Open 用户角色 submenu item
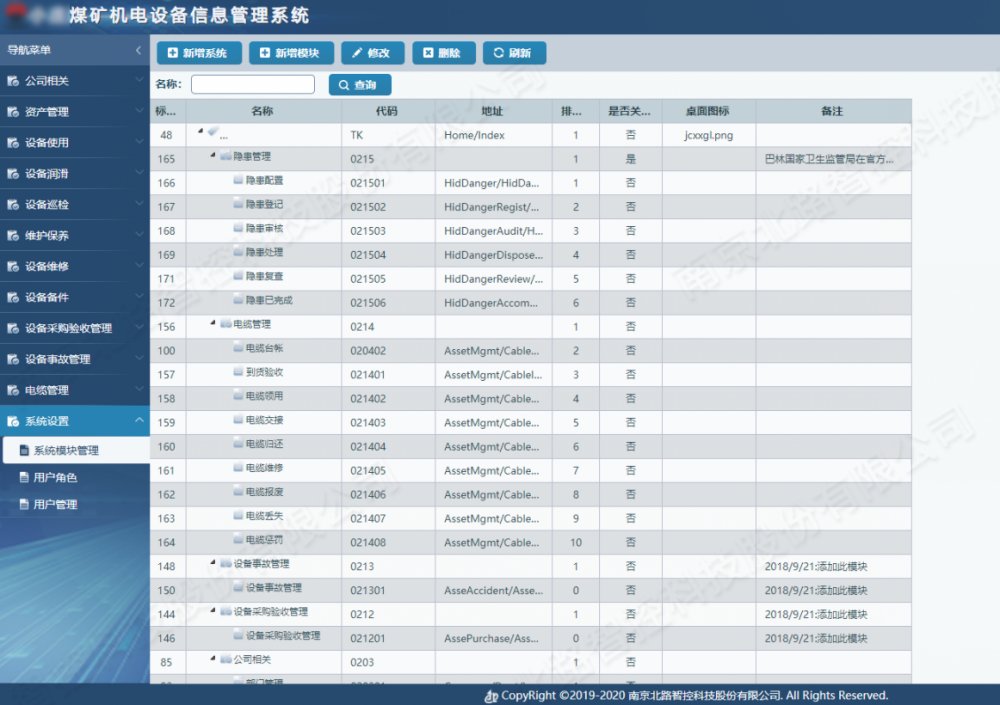The width and height of the screenshot is (1000, 705). pos(55,478)
